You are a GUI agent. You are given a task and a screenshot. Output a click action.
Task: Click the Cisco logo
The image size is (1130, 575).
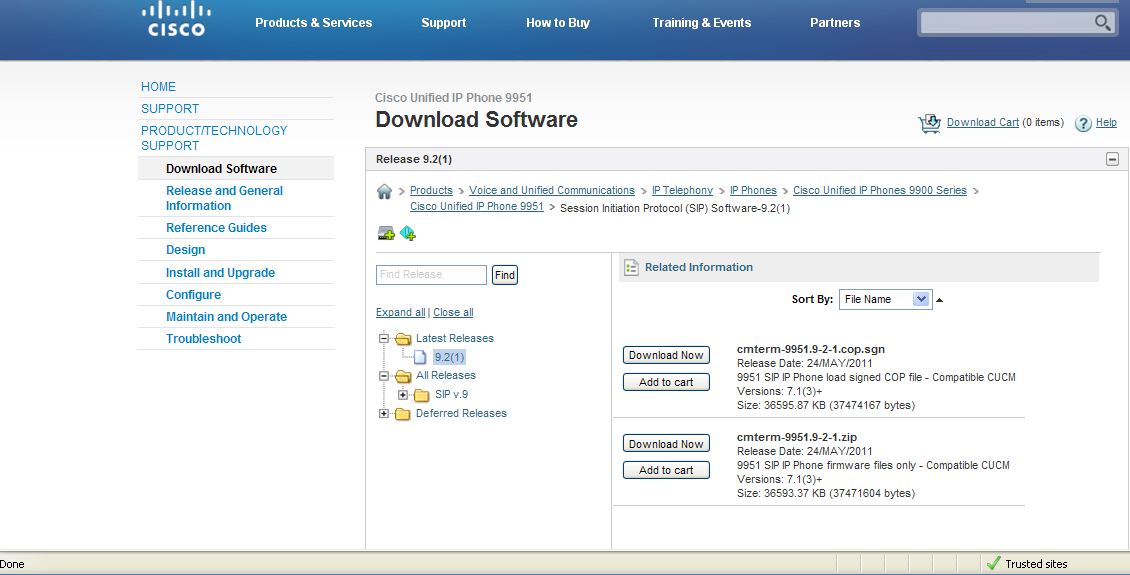coord(176,19)
